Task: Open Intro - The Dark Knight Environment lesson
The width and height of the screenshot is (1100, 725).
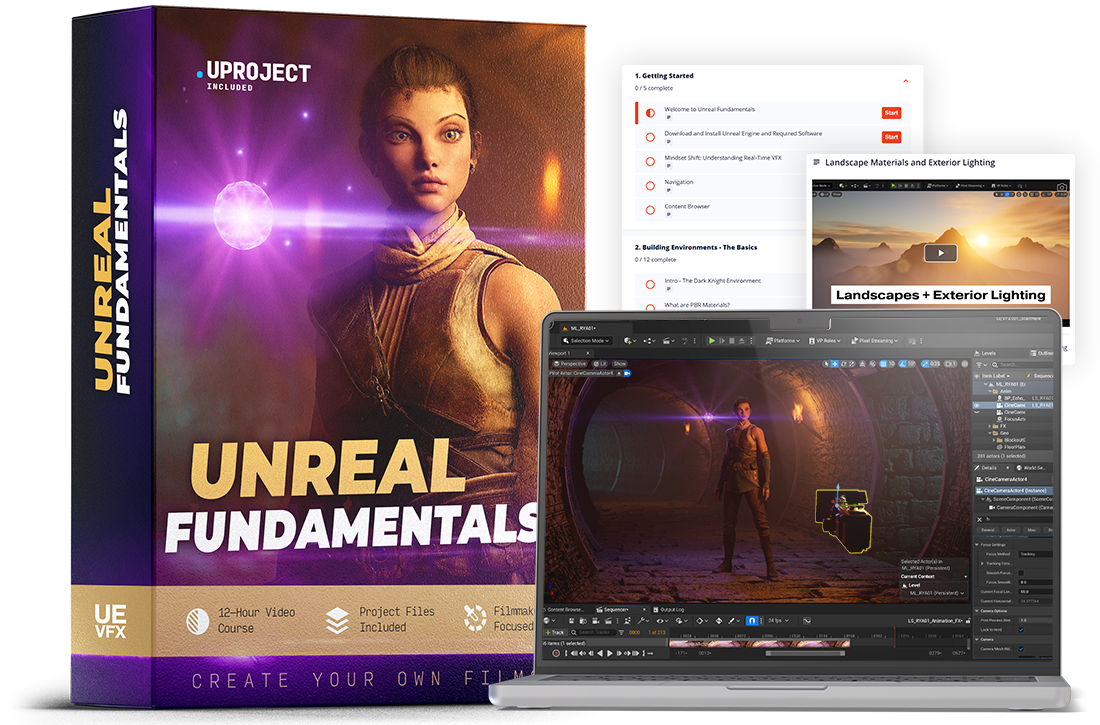Action: (712, 281)
